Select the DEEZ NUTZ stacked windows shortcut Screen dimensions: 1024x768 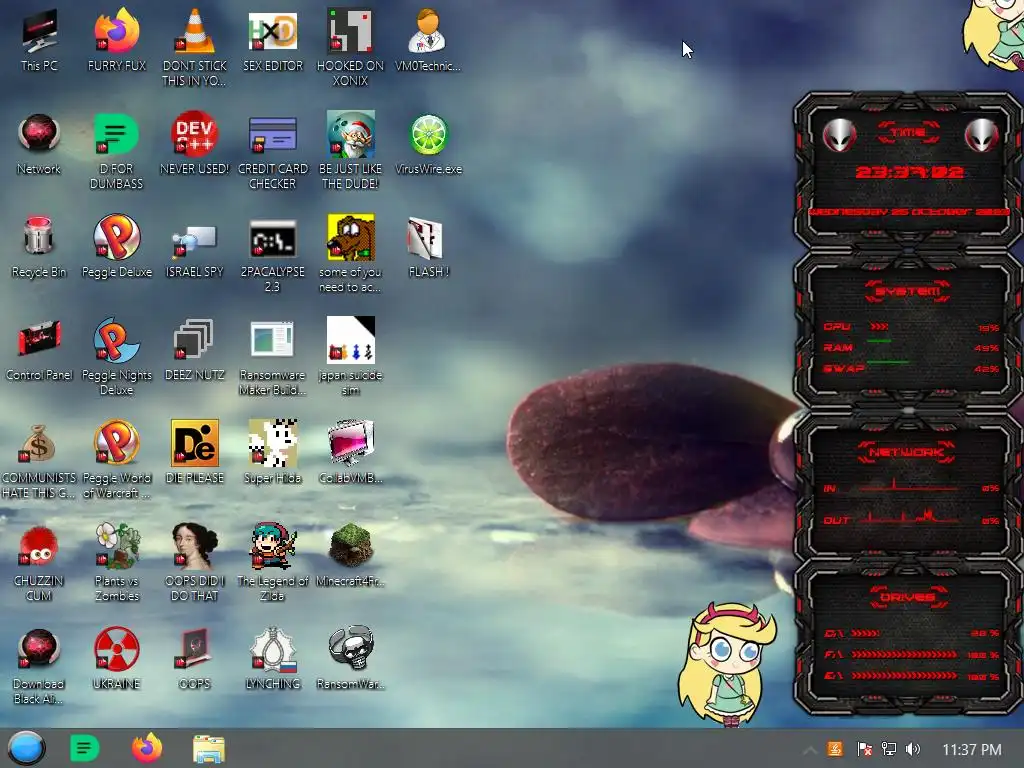click(x=195, y=349)
